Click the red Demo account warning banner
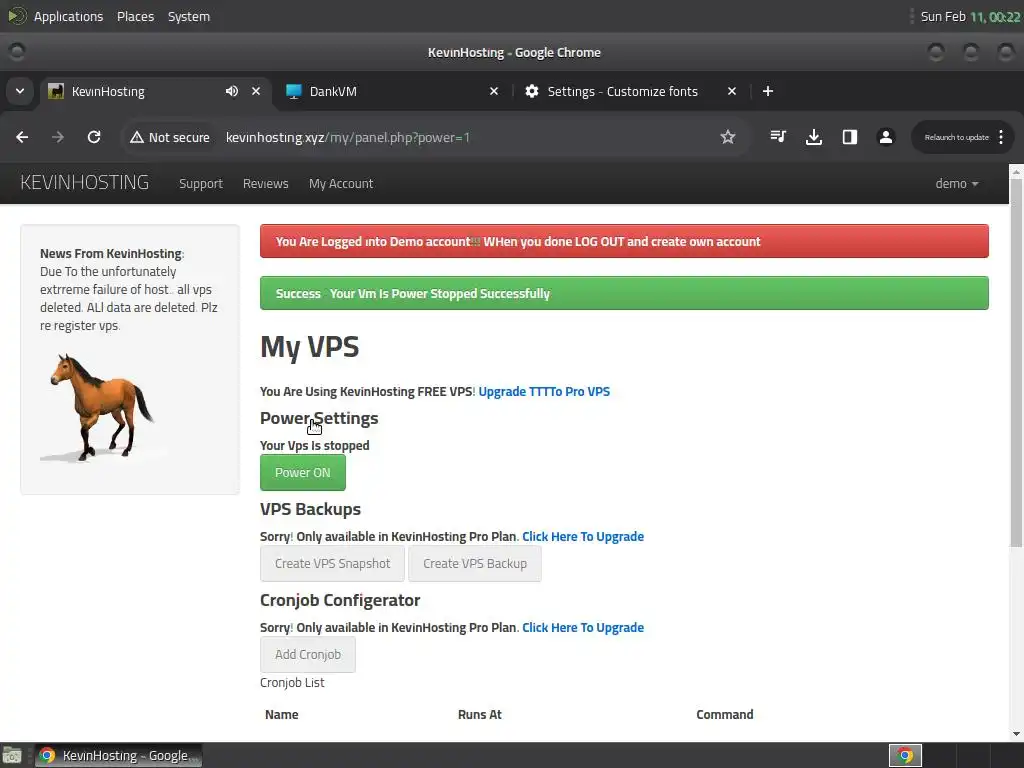This screenshot has width=1024, height=768. click(624, 241)
